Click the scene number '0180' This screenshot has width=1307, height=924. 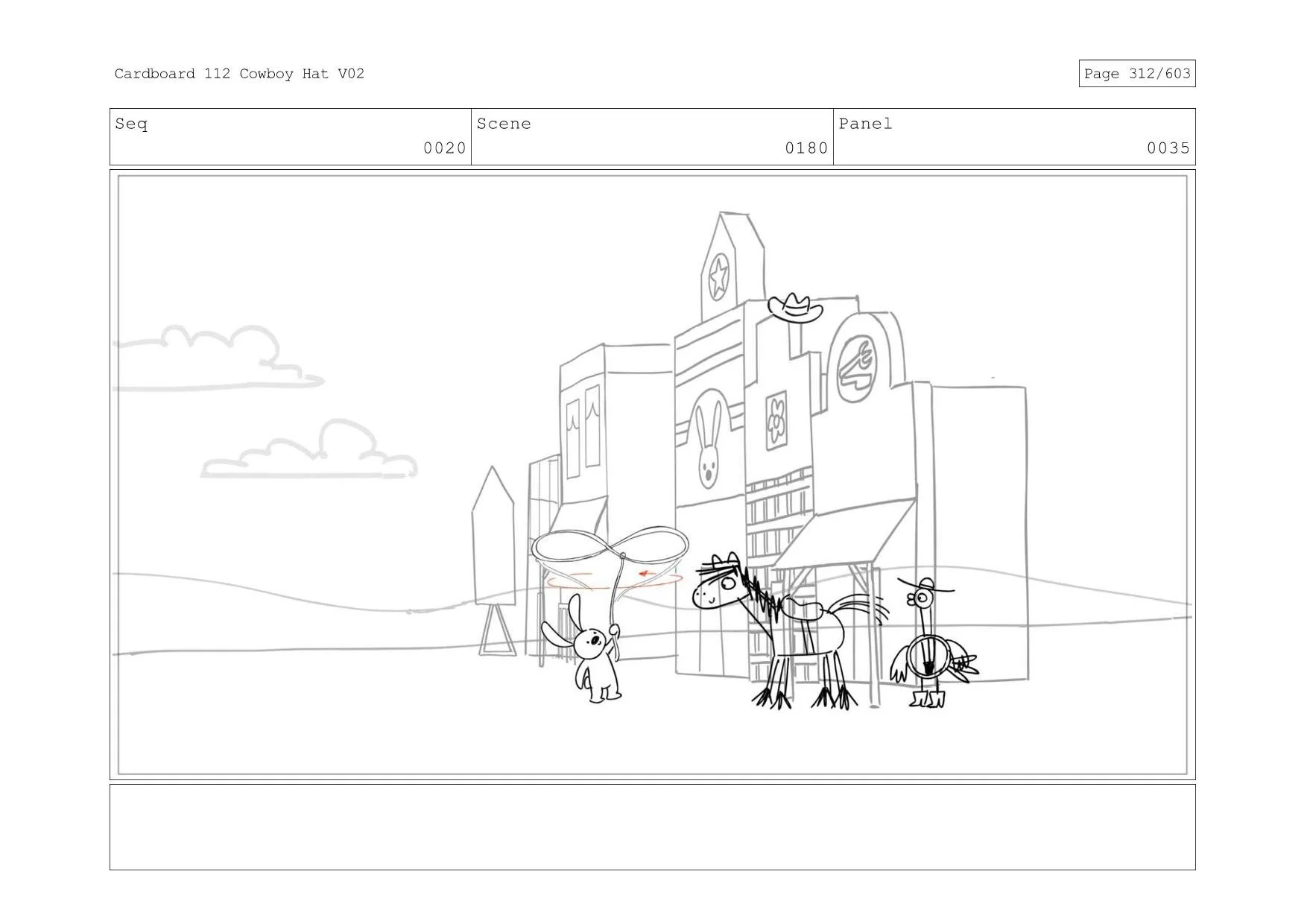806,148
